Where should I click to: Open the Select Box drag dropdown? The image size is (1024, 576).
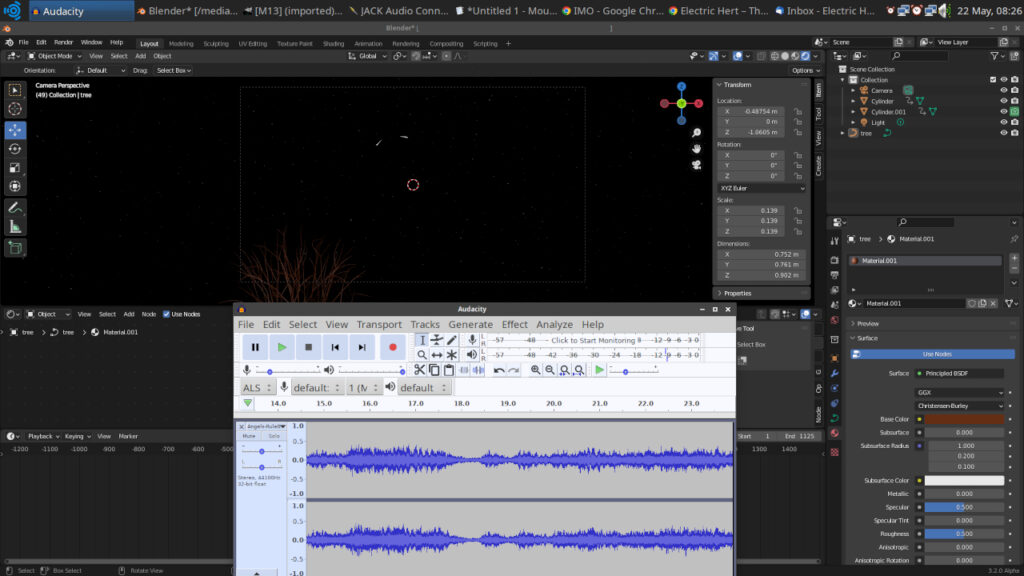pyautogui.click(x=173, y=71)
